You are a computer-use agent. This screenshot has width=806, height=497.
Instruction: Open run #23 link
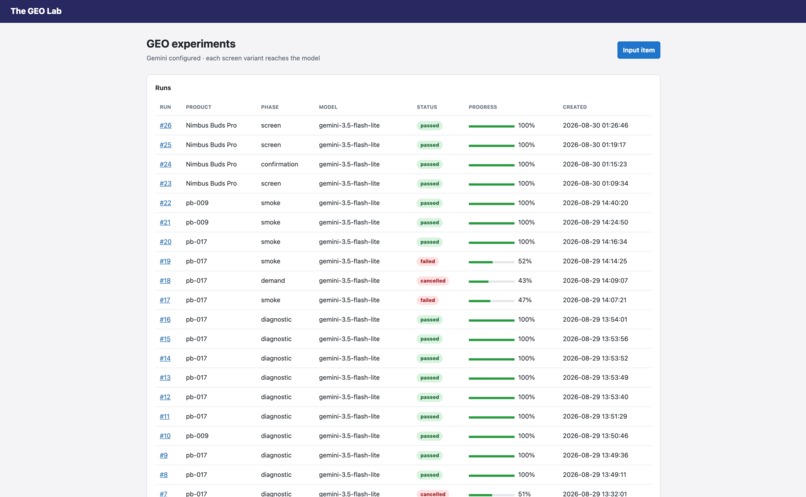point(165,183)
